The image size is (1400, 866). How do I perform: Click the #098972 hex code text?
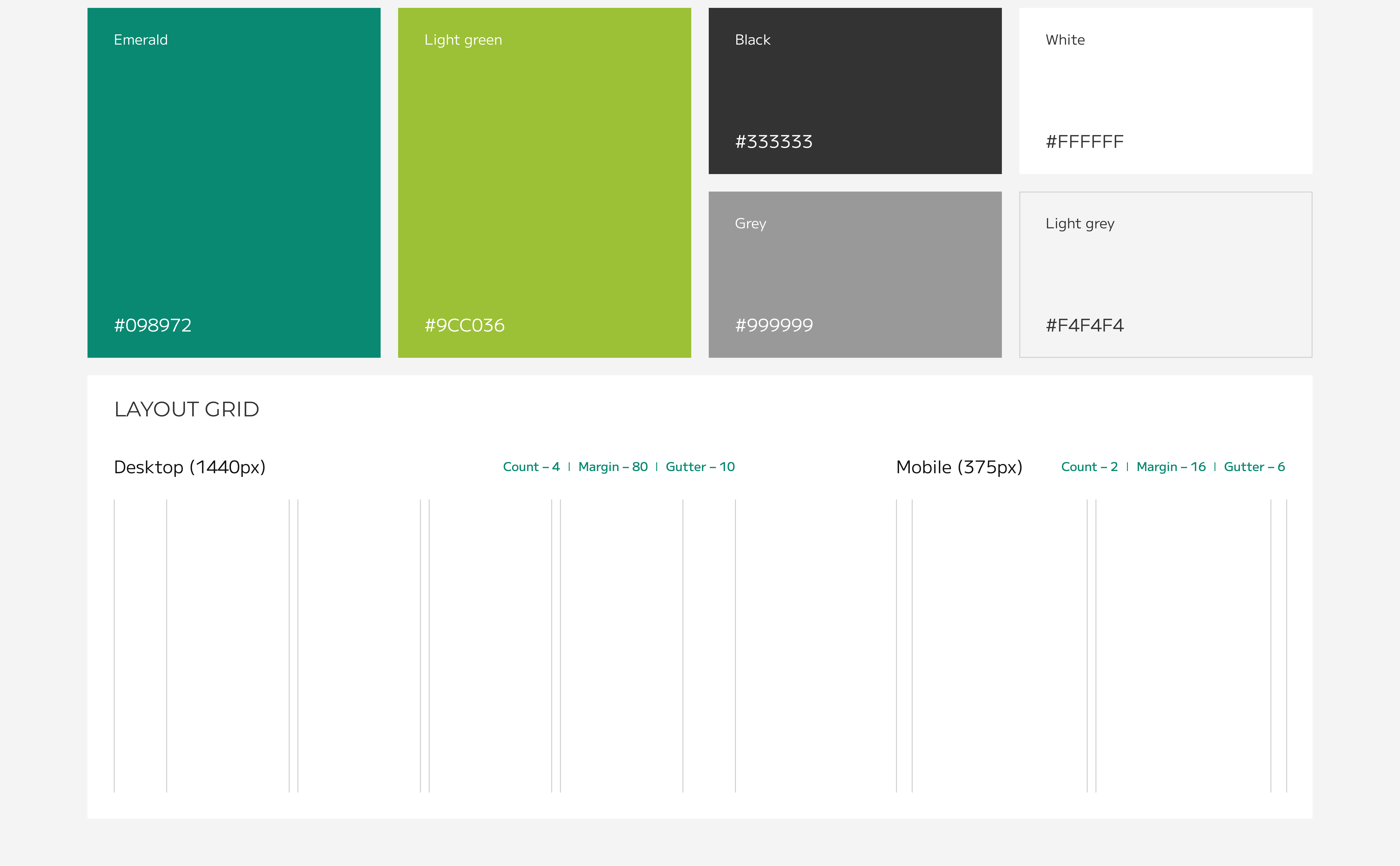click(x=152, y=325)
